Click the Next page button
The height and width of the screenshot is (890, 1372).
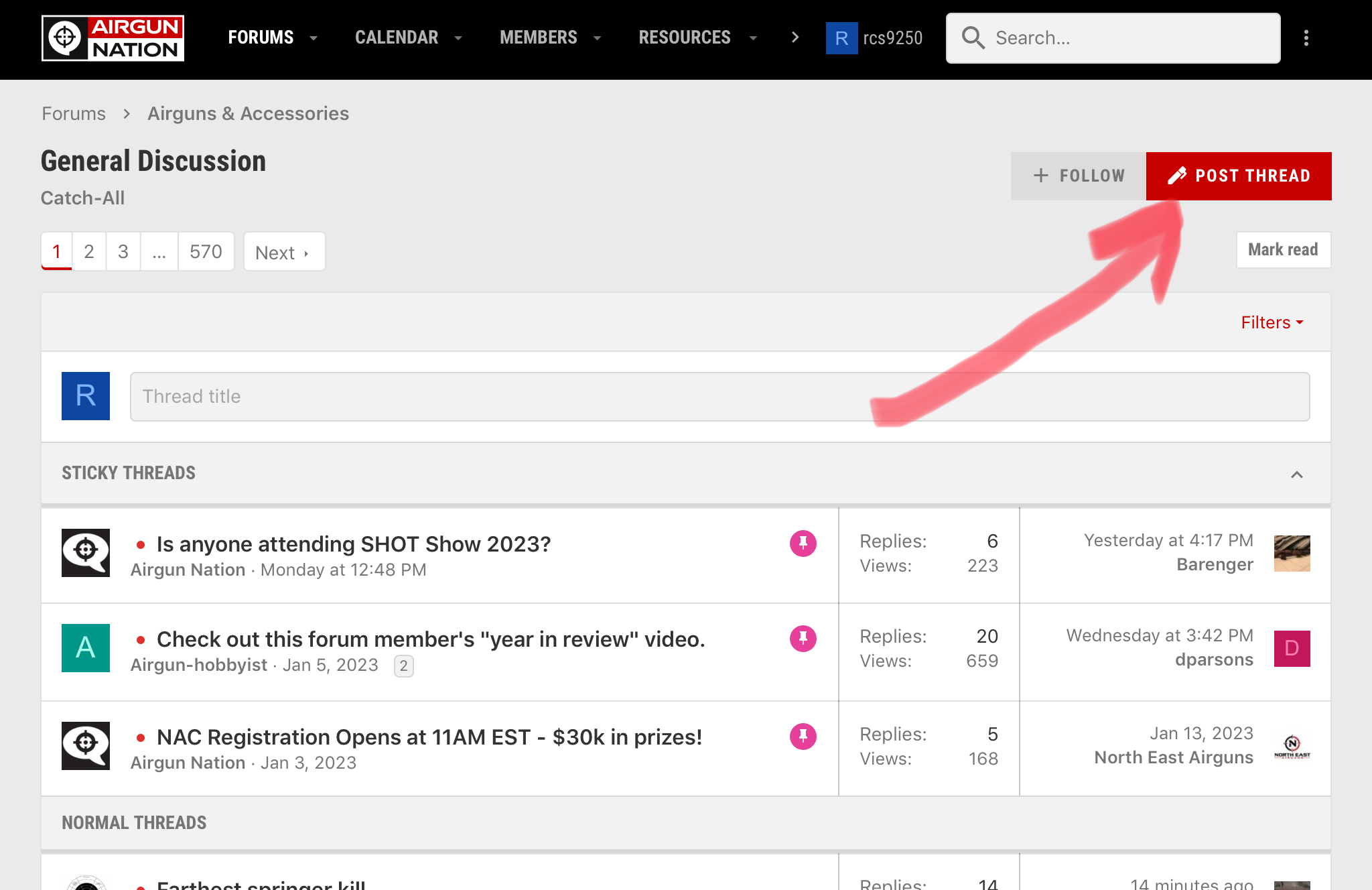coord(284,252)
